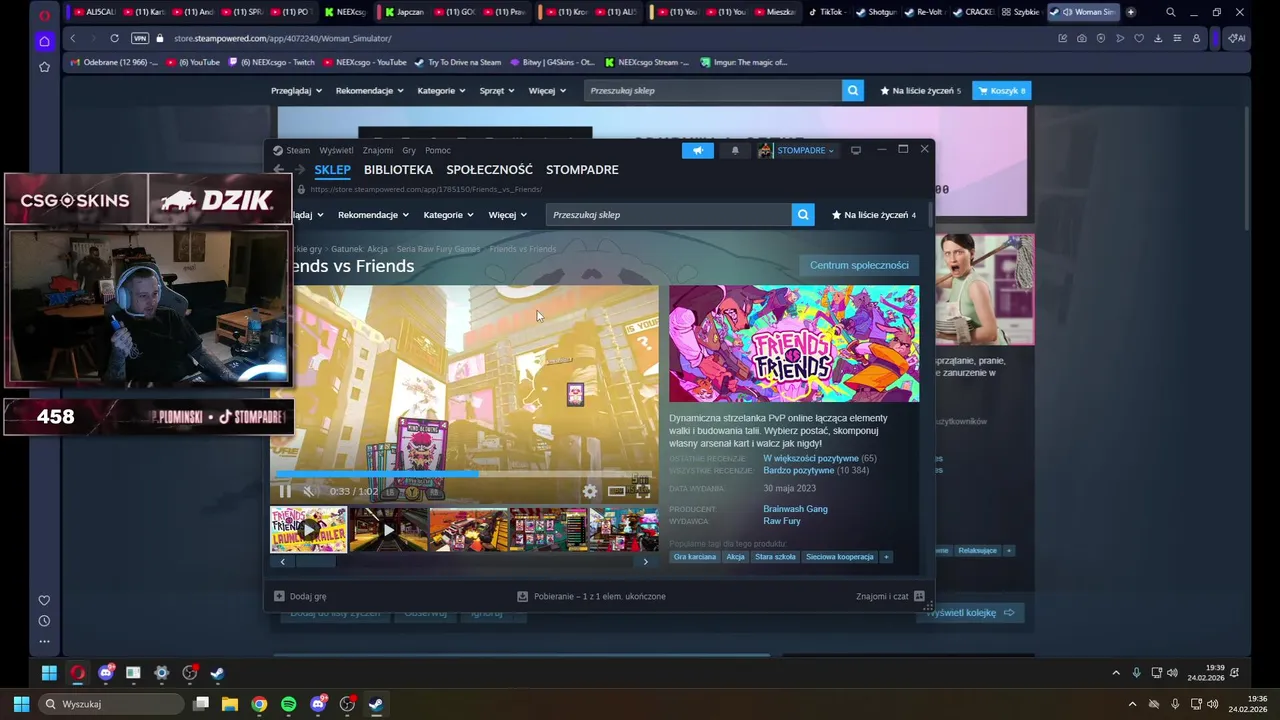The height and width of the screenshot is (720, 1280).
Task: Open Pobieranie downloads status
Action: click(591, 596)
